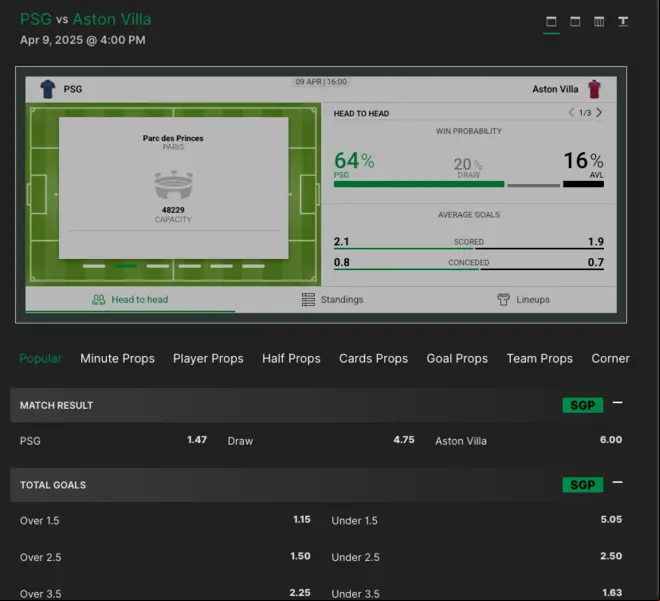Bet on PSG at 1.47
Viewport: 660px width, 601px height.
coord(113,440)
